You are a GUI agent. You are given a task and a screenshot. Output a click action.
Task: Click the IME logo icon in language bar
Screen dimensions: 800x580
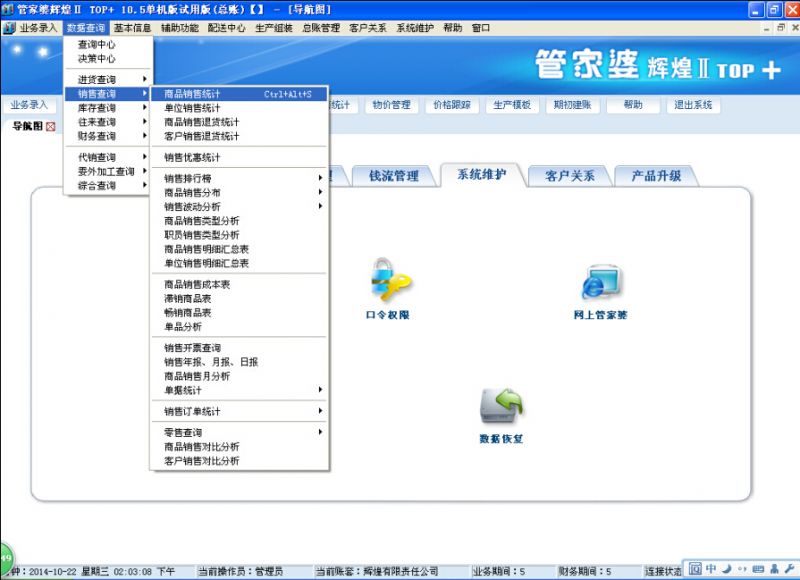tap(695, 569)
